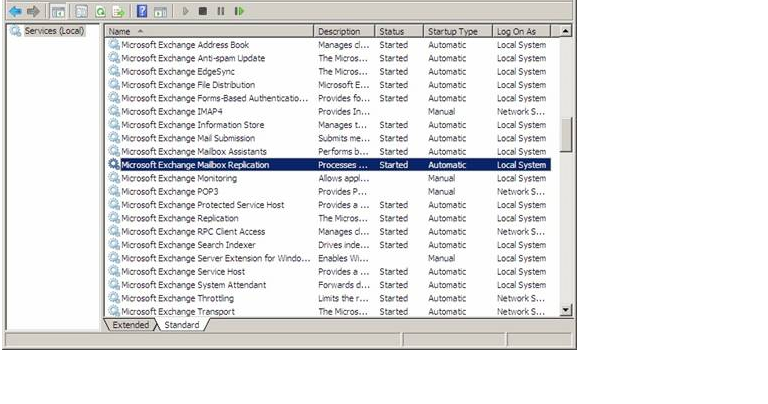This screenshot has height=404, width=768.
Task: Click the scrollbar down arrow
Action: click(x=566, y=310)
